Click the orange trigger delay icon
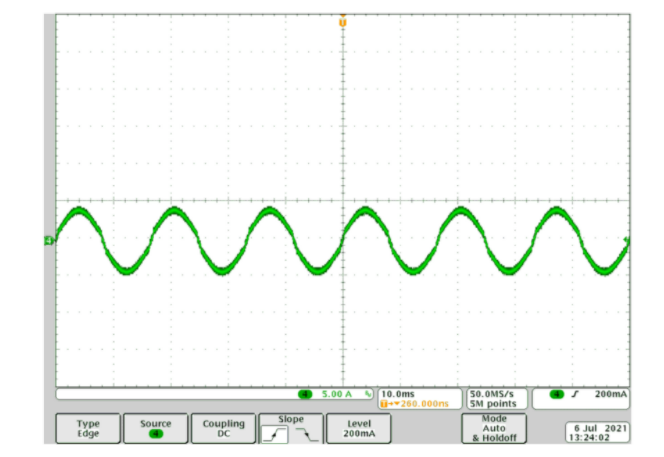 (385, 403)
